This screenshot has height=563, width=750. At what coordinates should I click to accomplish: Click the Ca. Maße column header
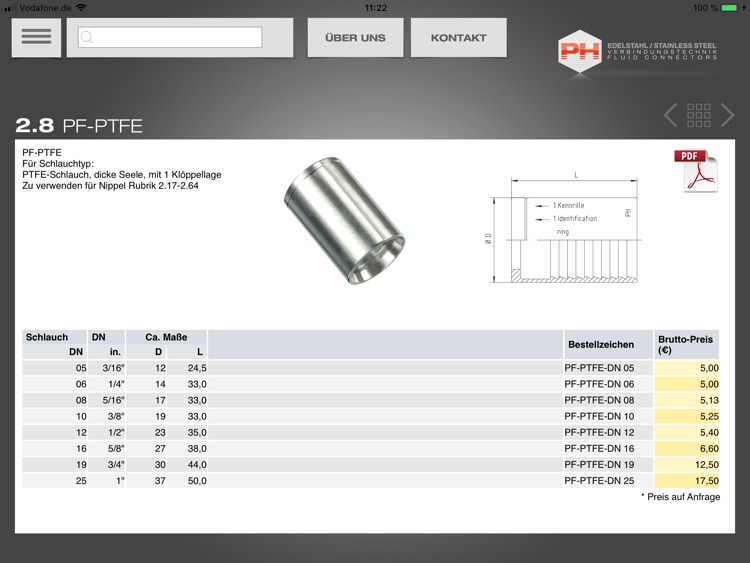166,337
